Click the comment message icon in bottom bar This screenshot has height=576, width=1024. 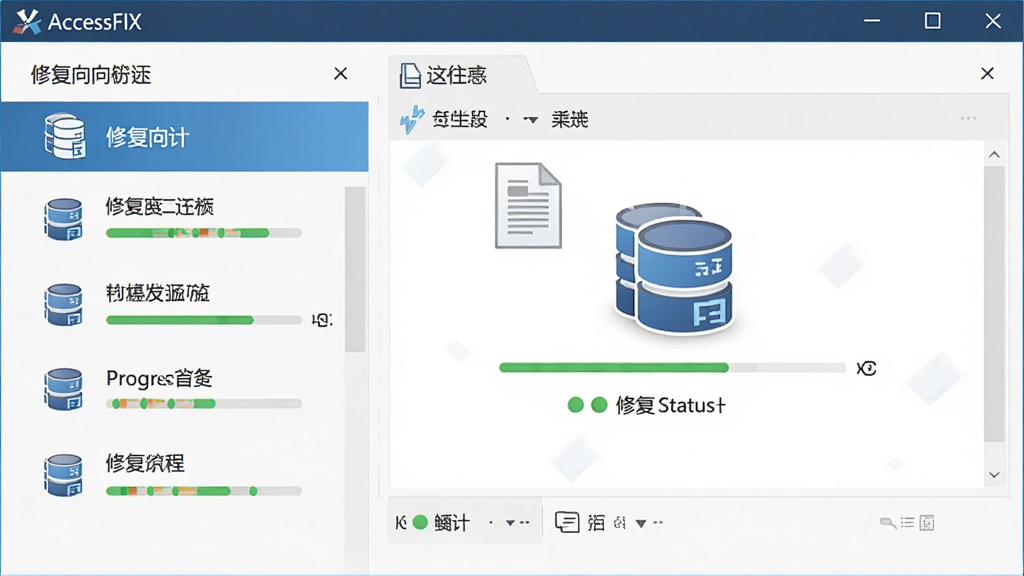(x=567, y=522)
